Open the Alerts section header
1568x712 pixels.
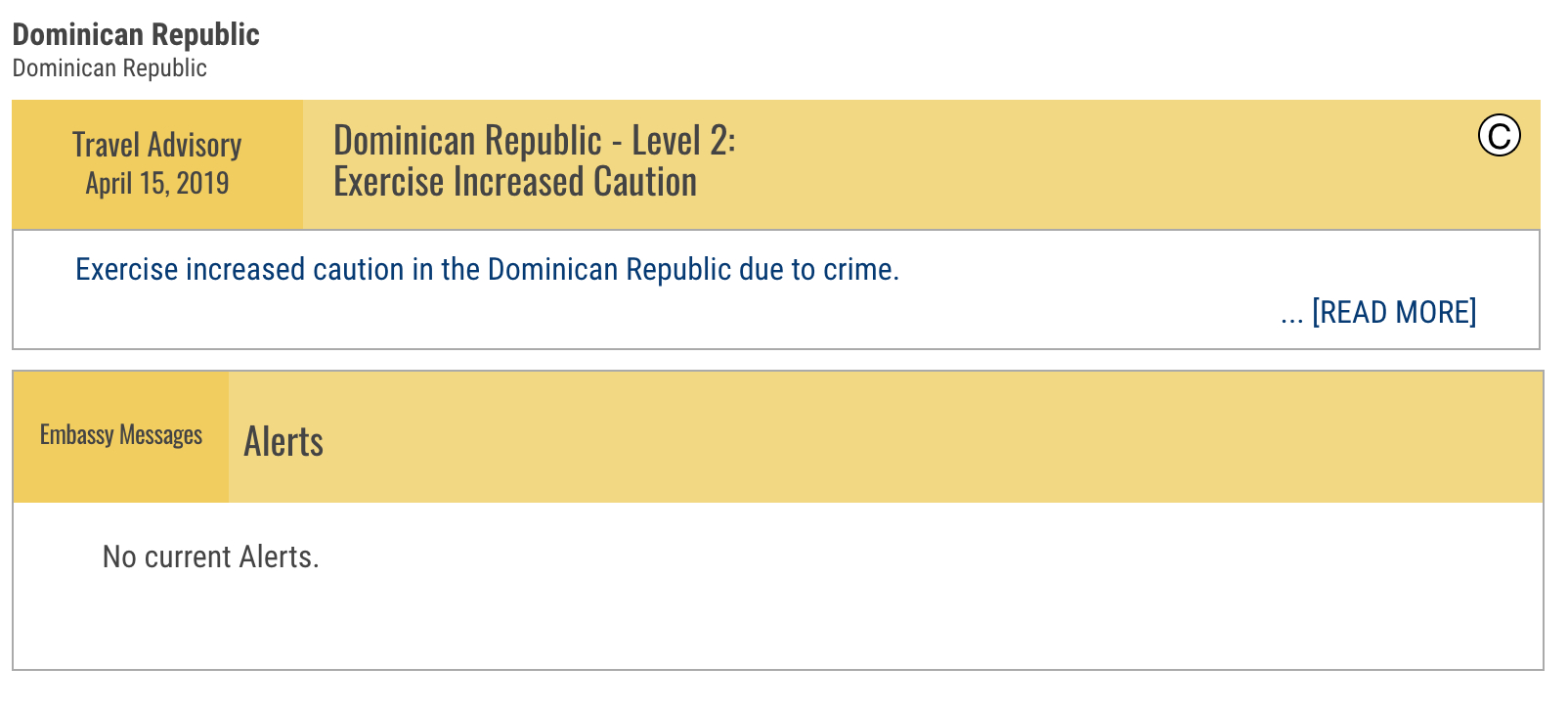[x=283, y=441]
